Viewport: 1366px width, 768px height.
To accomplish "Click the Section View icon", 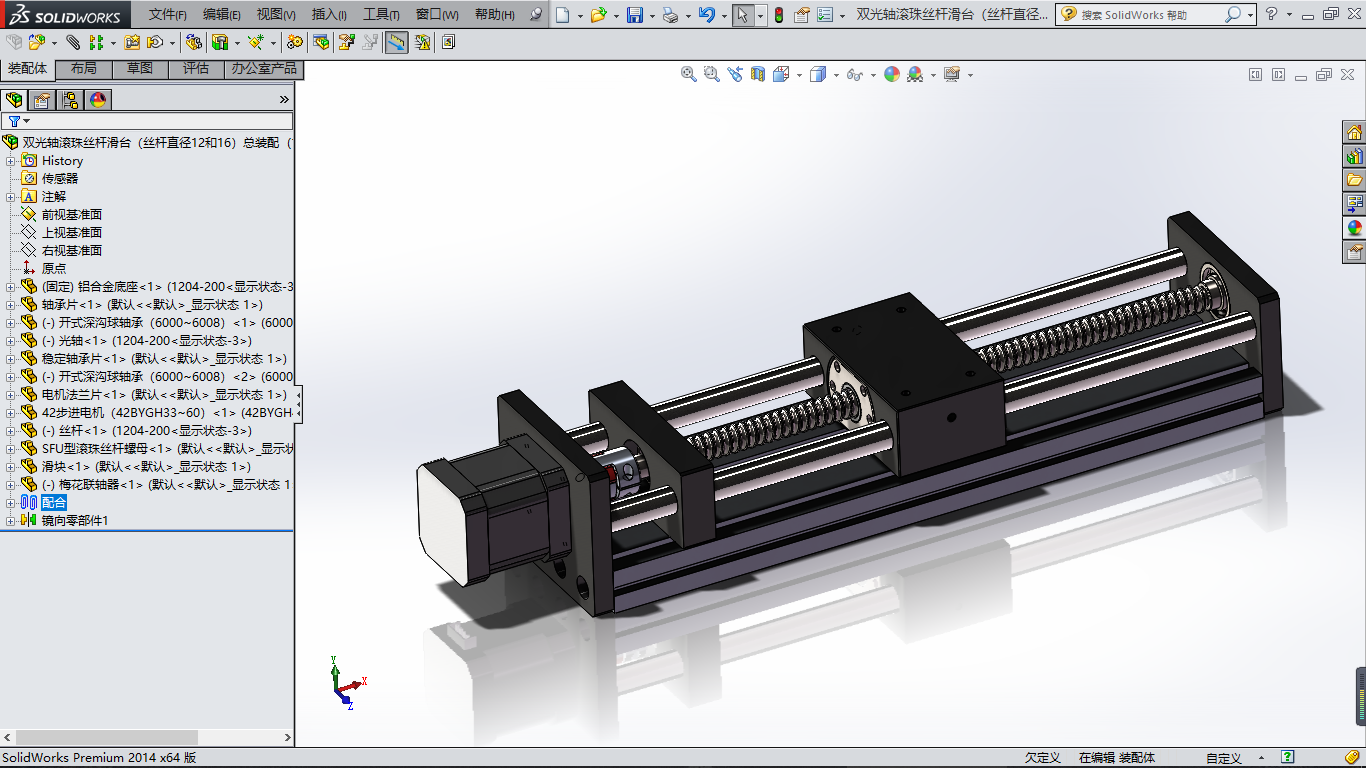I will pyautogui.click(x=758, y=74).
